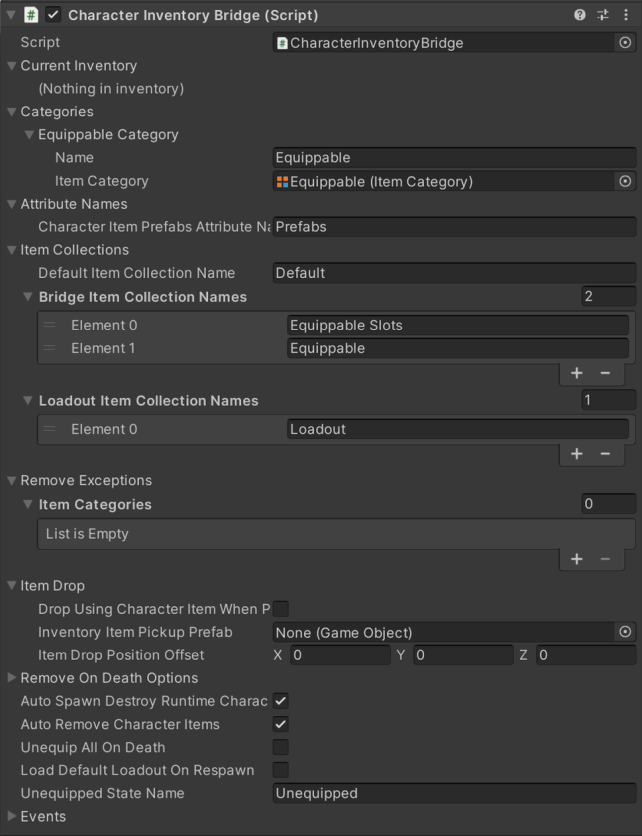Enable Unequip All On Death

(280, 747)
